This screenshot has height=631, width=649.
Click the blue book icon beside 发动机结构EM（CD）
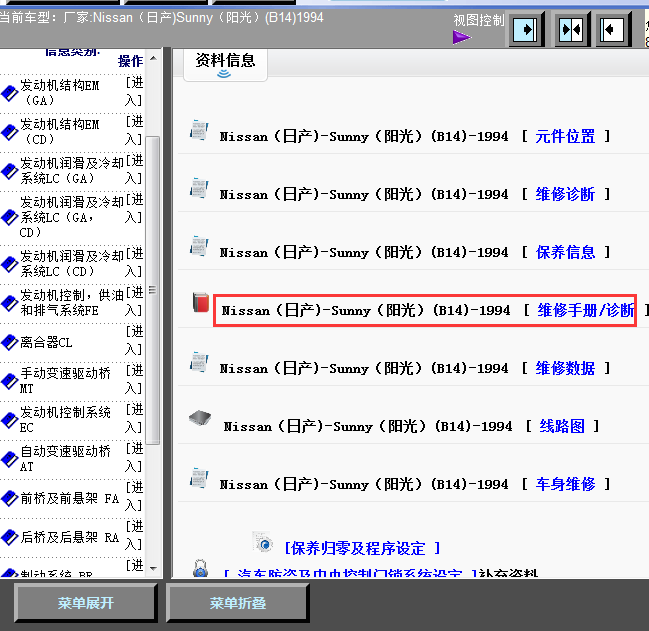[x=9, y=132]
